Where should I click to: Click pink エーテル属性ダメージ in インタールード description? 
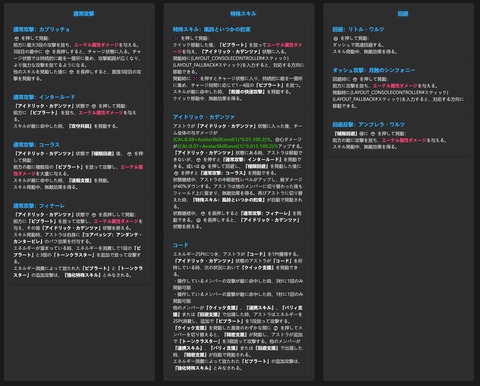tap(101, 113)
